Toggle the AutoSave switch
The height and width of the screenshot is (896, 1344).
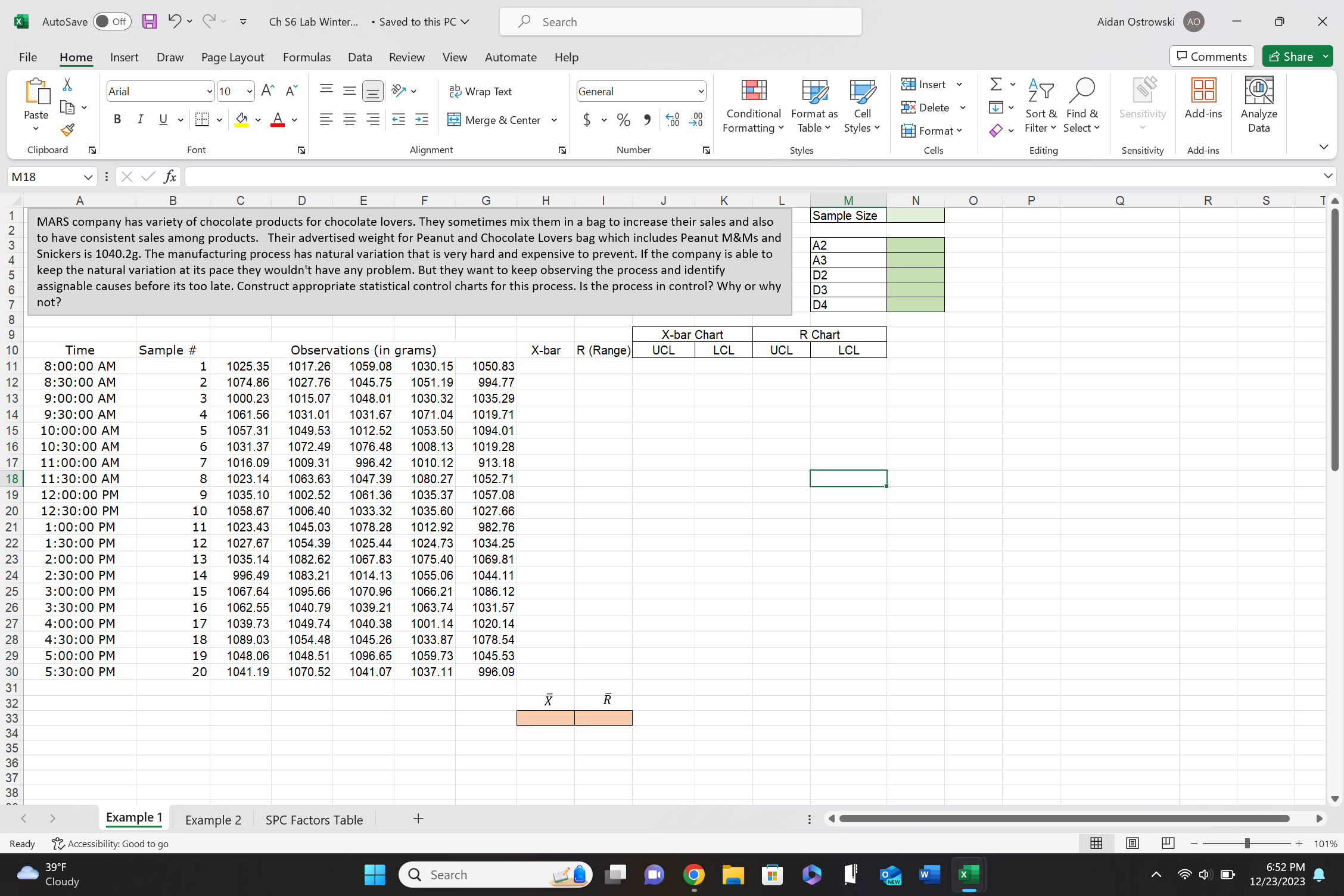click(x=112, y=21)
